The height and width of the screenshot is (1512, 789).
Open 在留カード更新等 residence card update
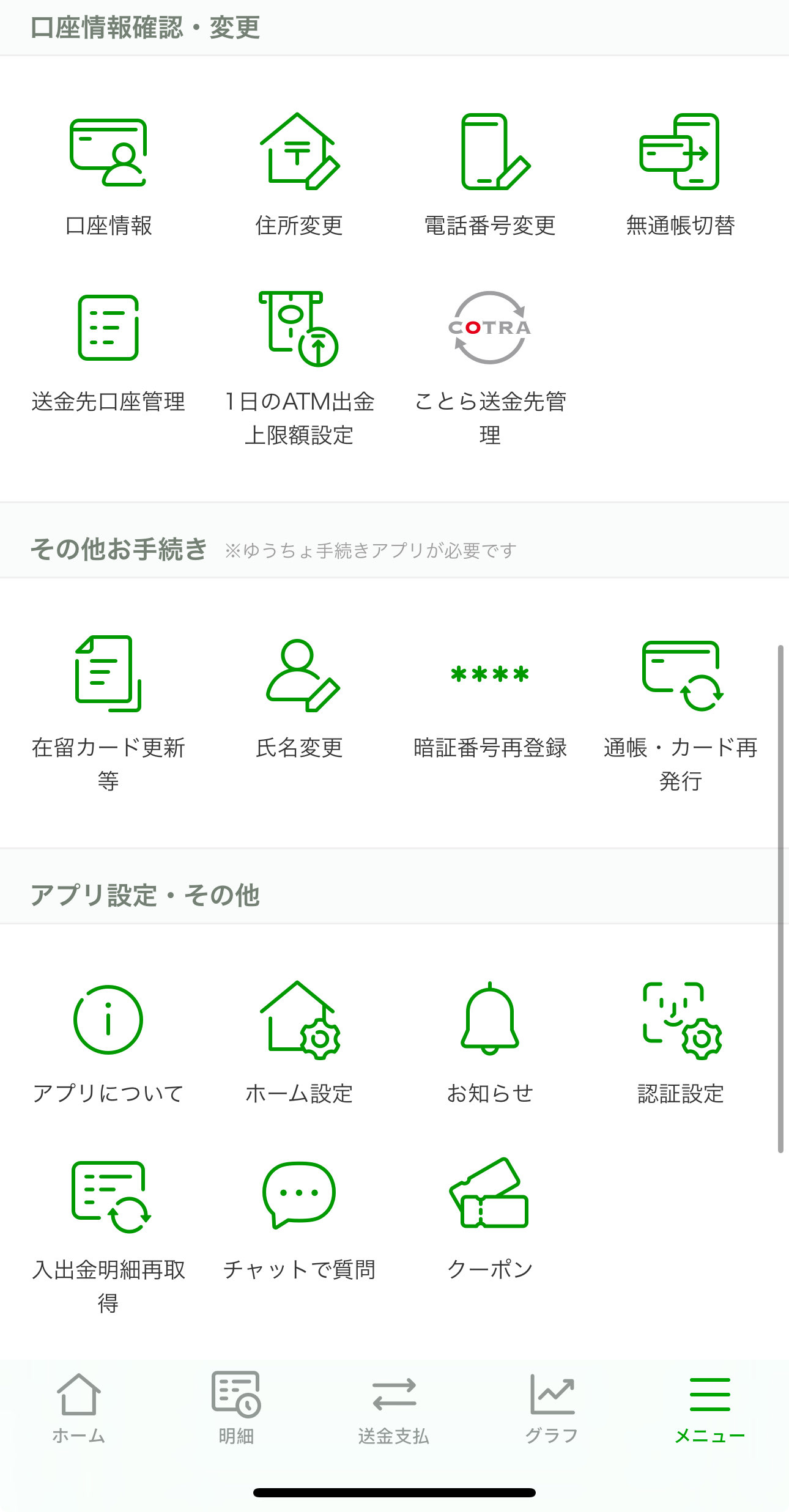tap(108, 674)
